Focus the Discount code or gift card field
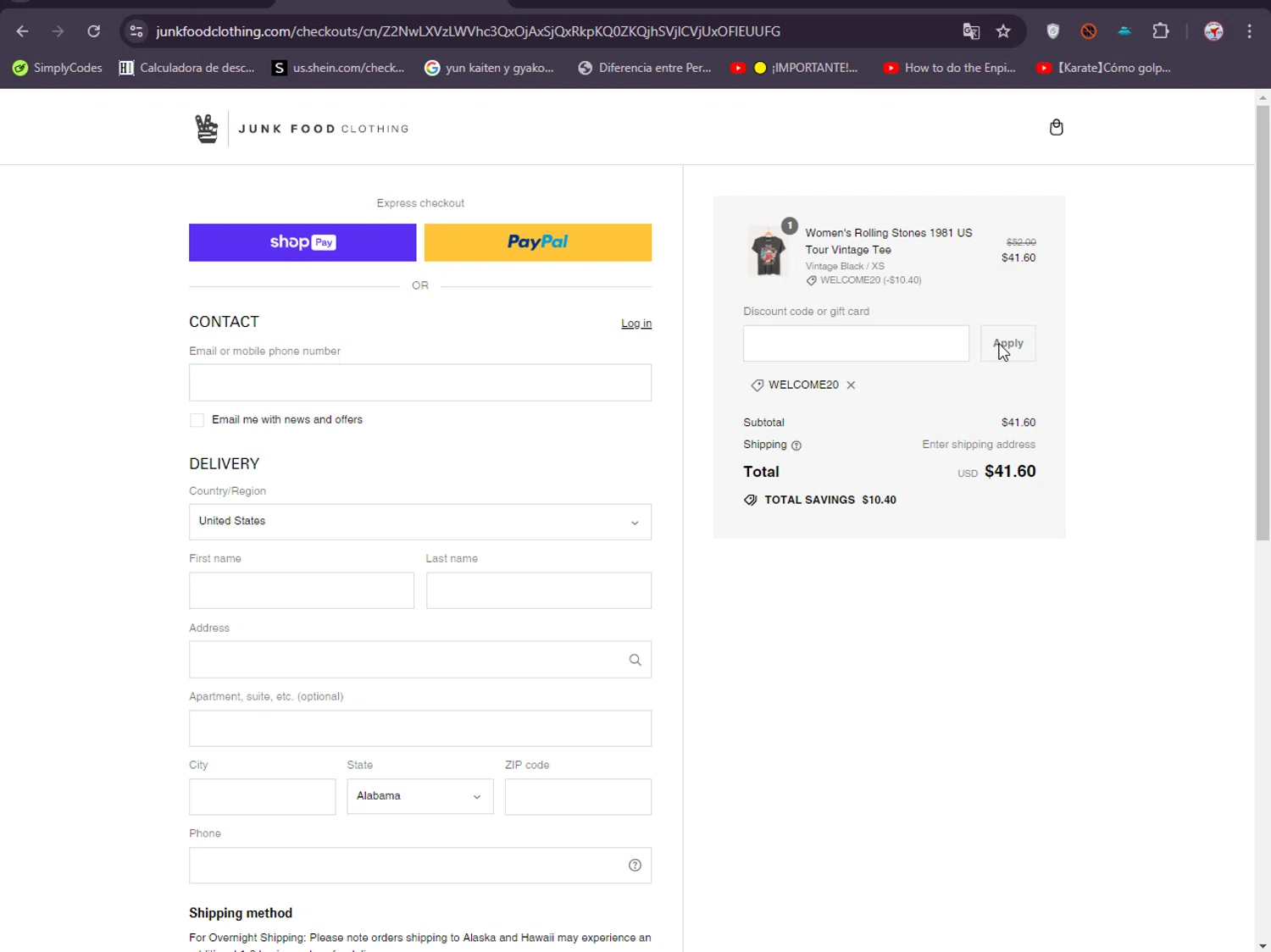The width and height of the screenshot is (1271, 952). [x=856, y=343]
